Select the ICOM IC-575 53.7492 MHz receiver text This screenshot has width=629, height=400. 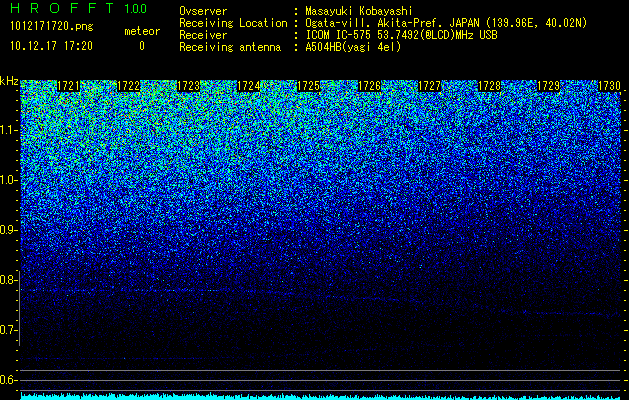pos(401,35)
